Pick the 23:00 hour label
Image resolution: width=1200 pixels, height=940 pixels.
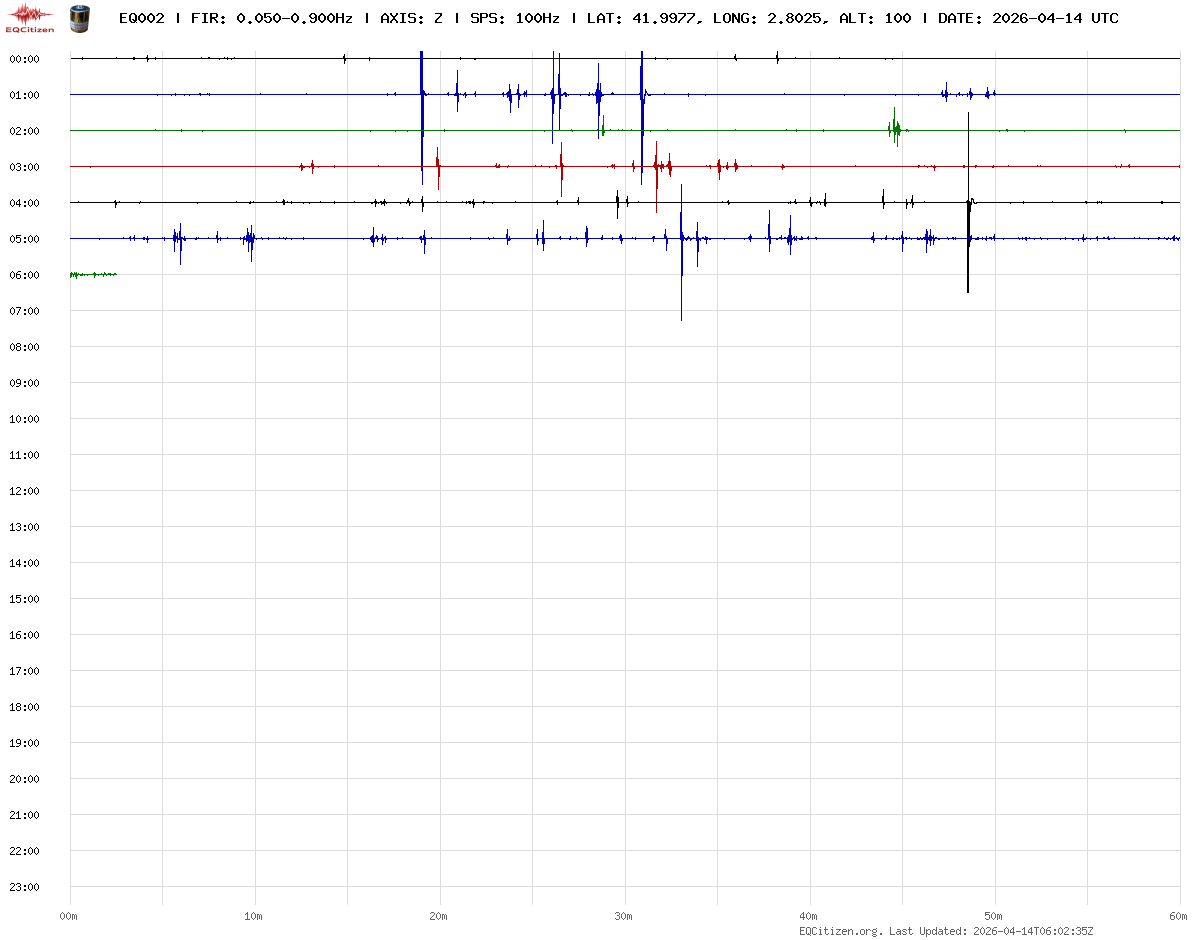[24, 887]
